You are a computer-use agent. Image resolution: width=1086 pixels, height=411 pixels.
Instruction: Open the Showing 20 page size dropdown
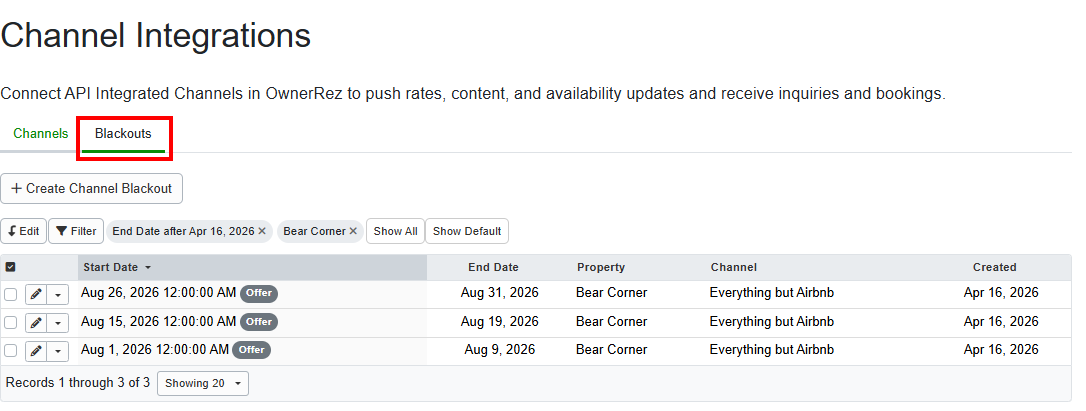pos(203,383)
